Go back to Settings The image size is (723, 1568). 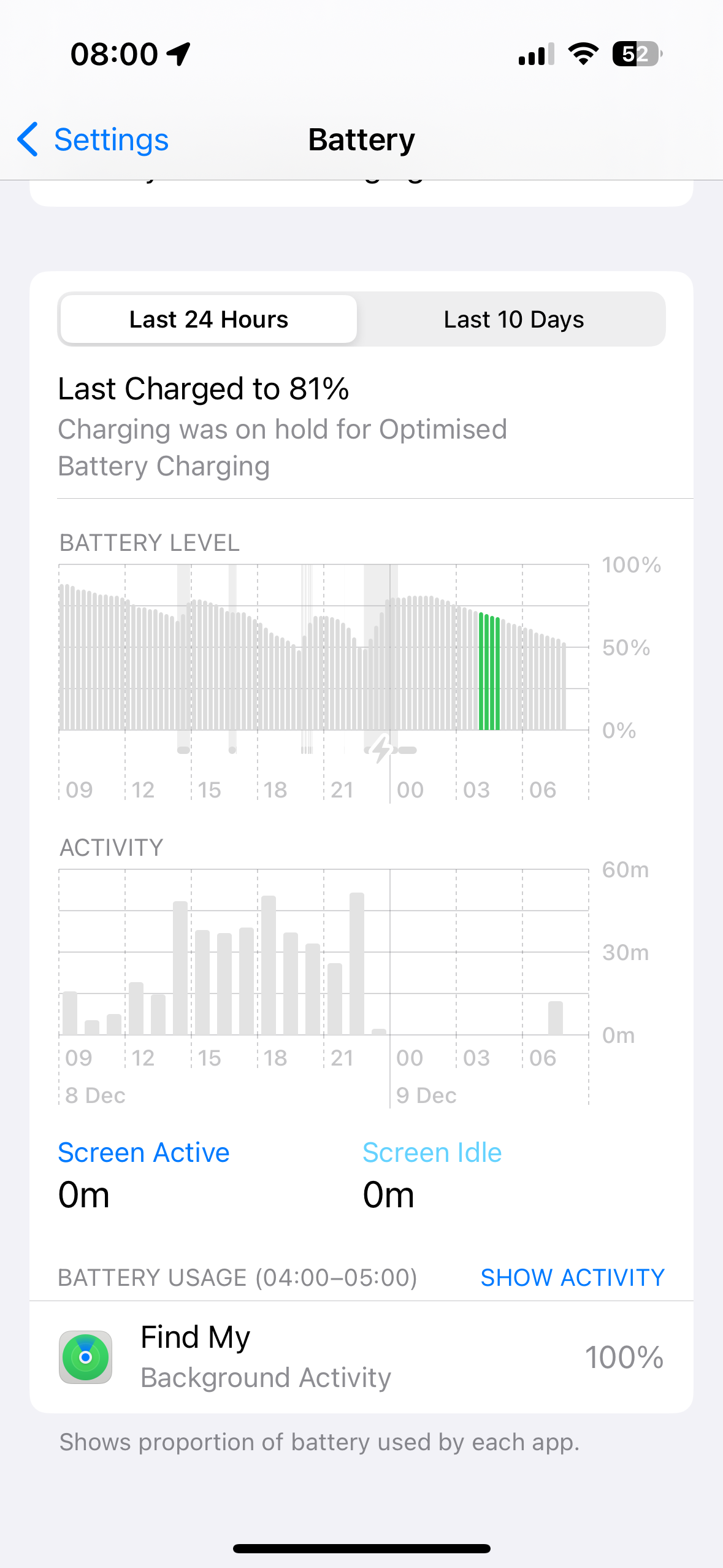(x=111, y=140)
